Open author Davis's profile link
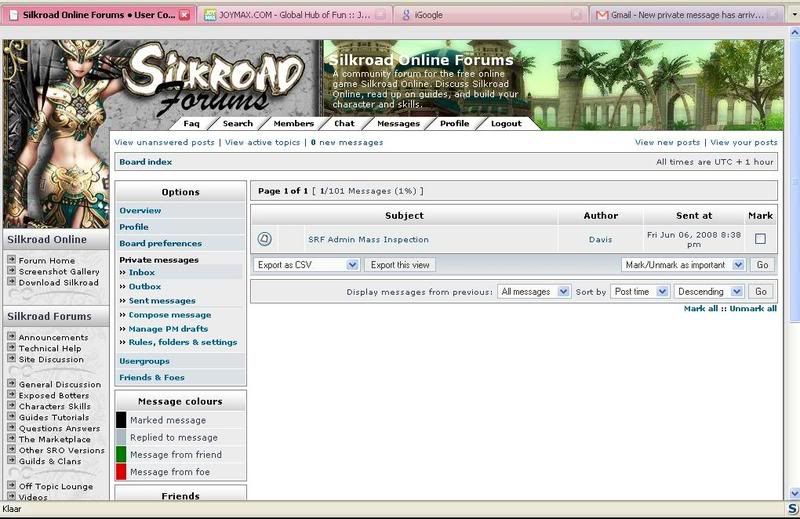 pyautogui.click(x=601, y=239)
